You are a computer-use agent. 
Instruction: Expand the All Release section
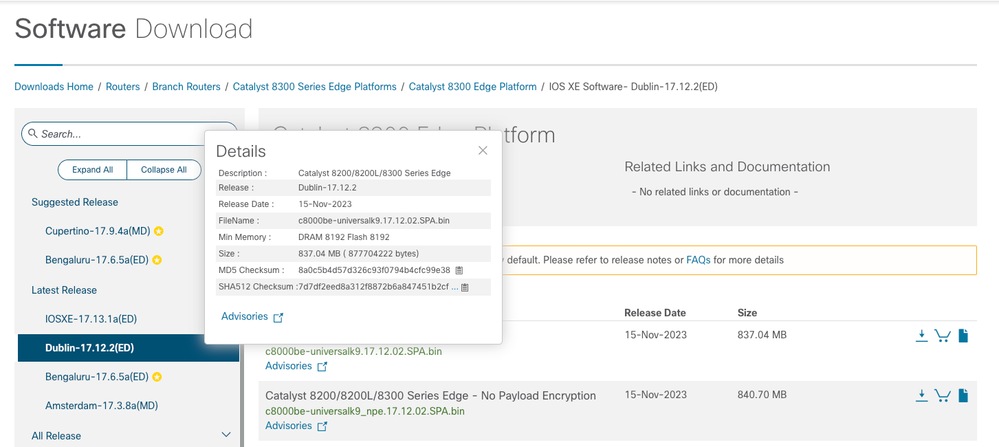click(x=225, y=435)
